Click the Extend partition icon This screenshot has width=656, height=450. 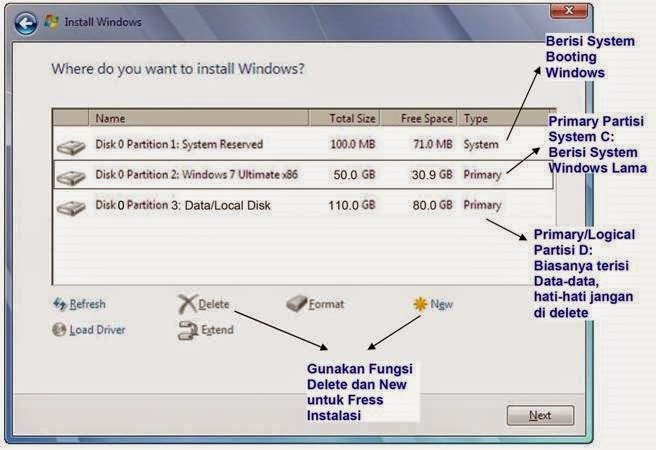187,330
